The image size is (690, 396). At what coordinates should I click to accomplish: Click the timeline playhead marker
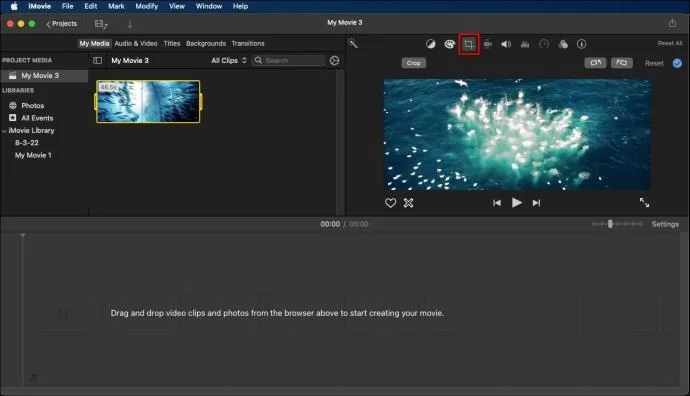click(23, 236)
